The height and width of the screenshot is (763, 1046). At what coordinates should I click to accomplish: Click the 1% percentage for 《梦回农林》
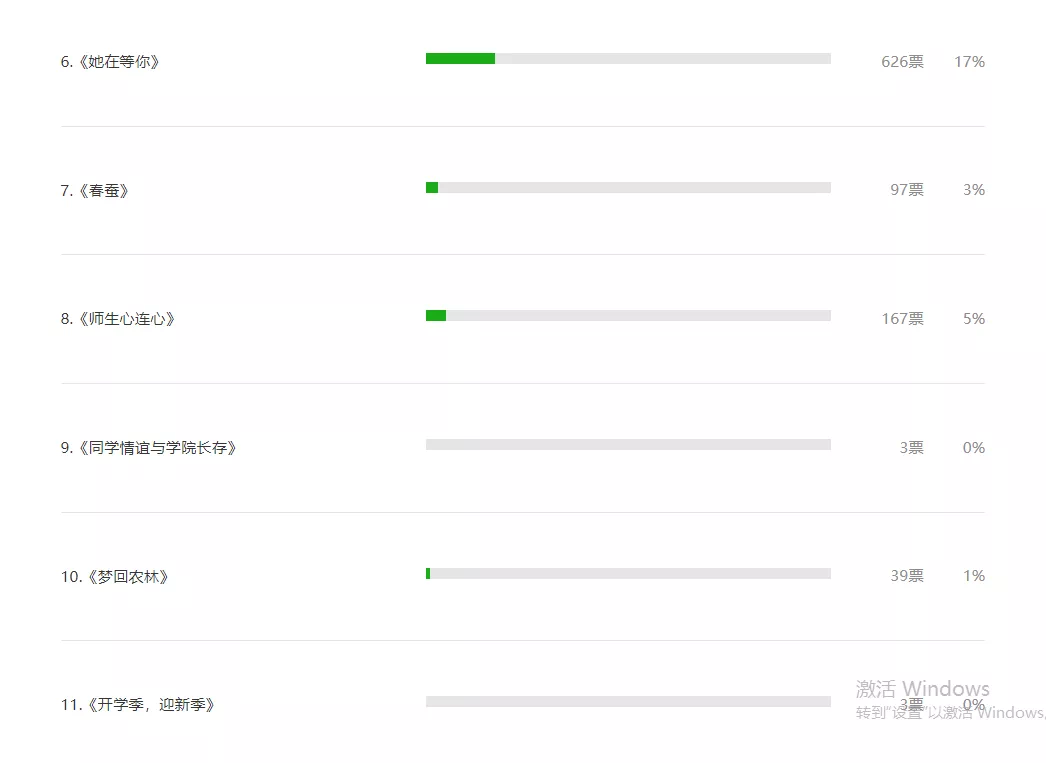pos(974,576)
